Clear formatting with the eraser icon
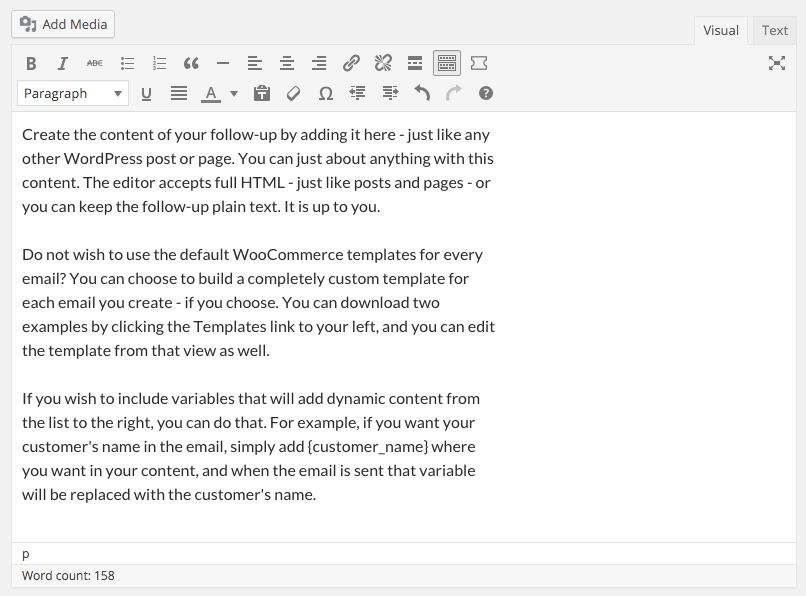This screenshot has height=596, width=806. [293, 93]
